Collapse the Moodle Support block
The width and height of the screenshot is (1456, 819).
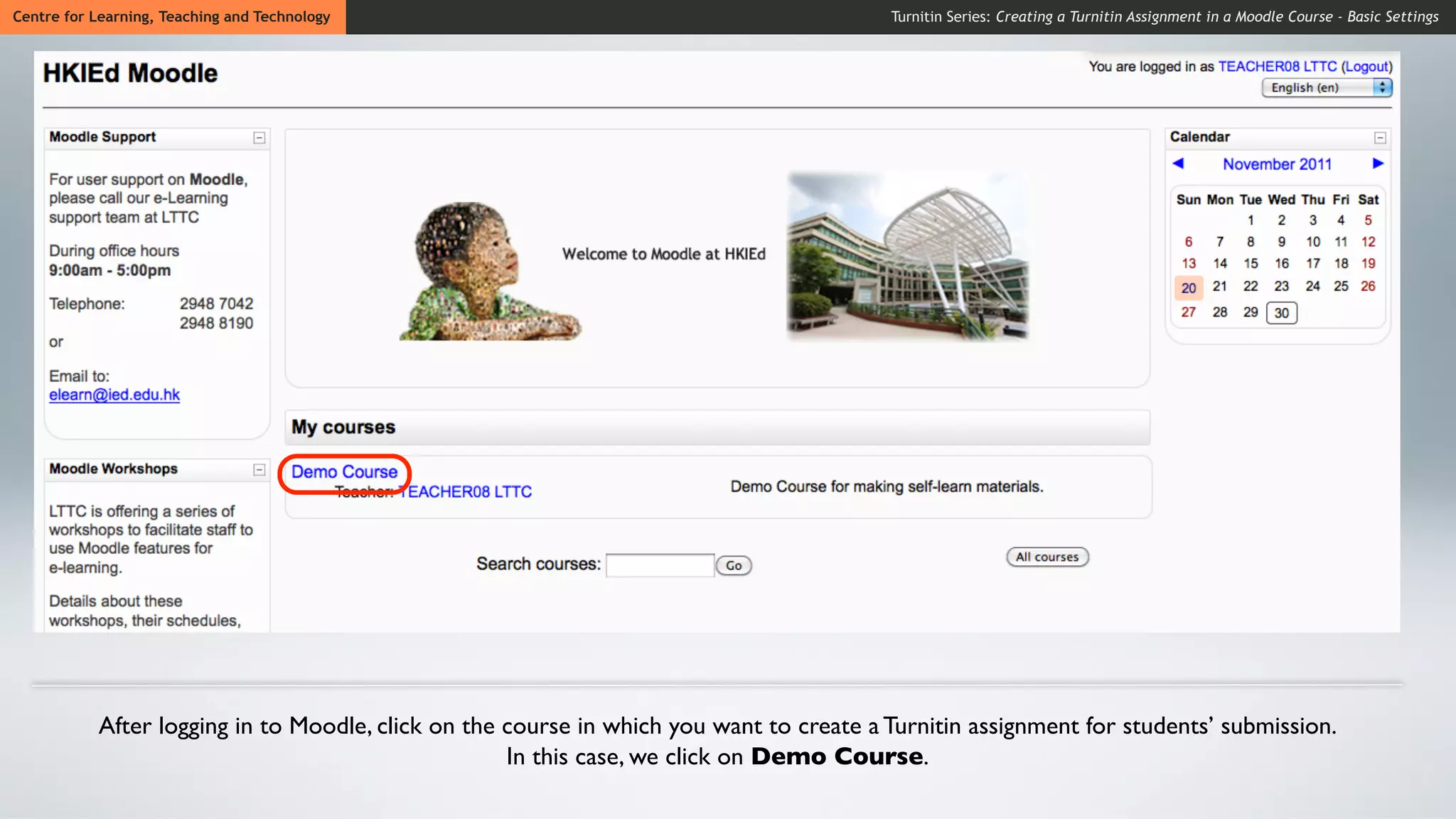[259, 138]
